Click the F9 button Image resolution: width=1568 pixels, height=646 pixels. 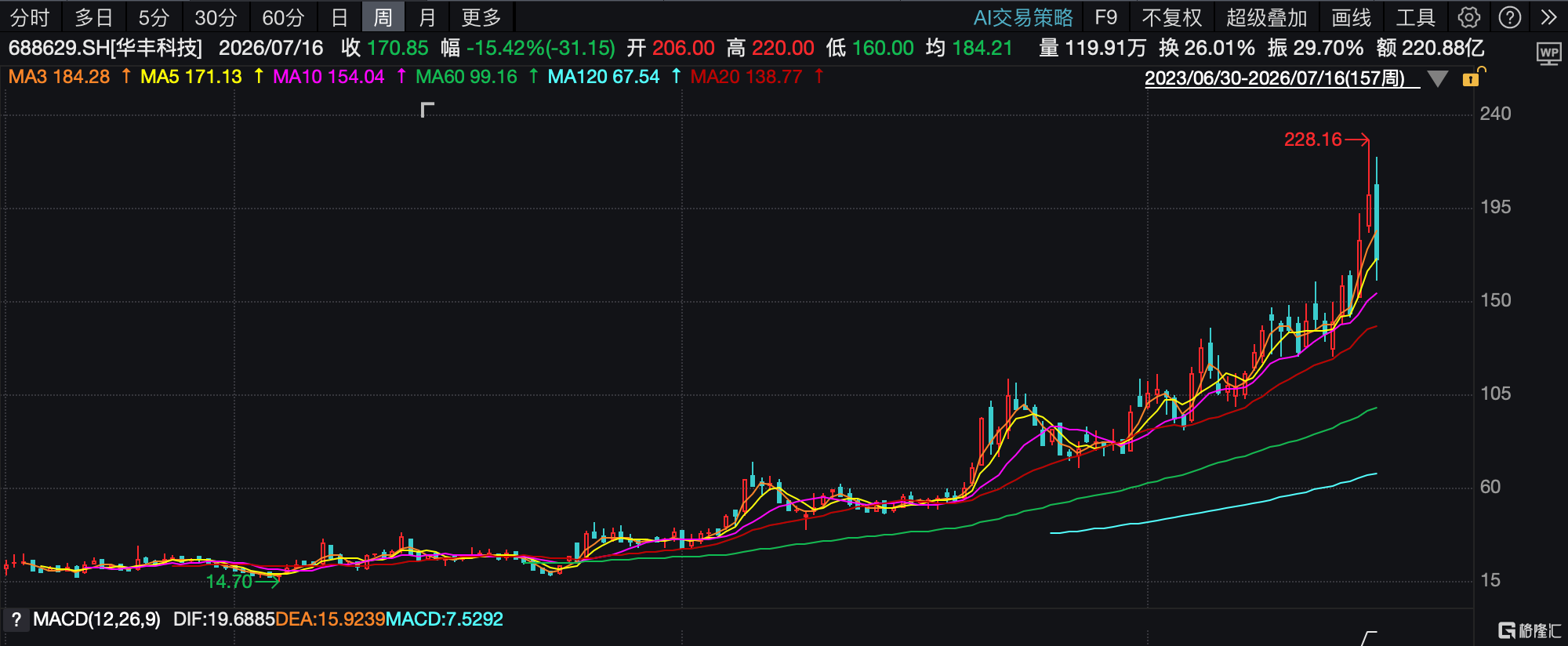pyautogui.click(x=1105, y=17)
